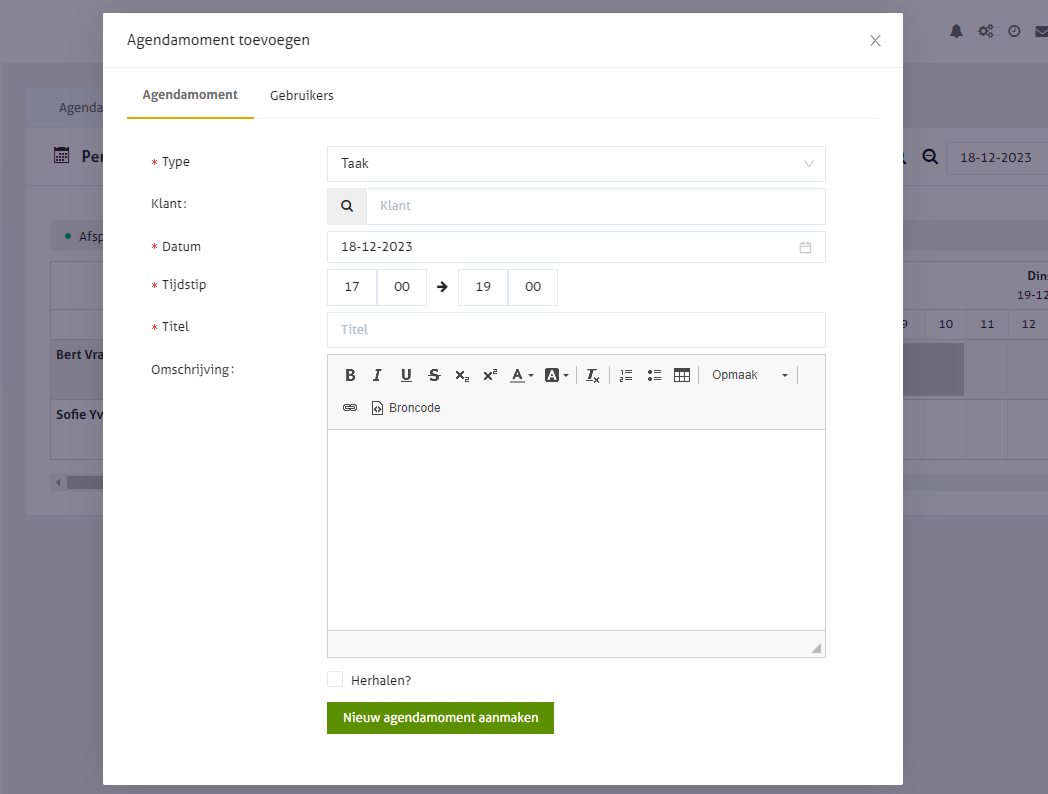
Task: Insert a numbered list
Action: click(626, 376)
